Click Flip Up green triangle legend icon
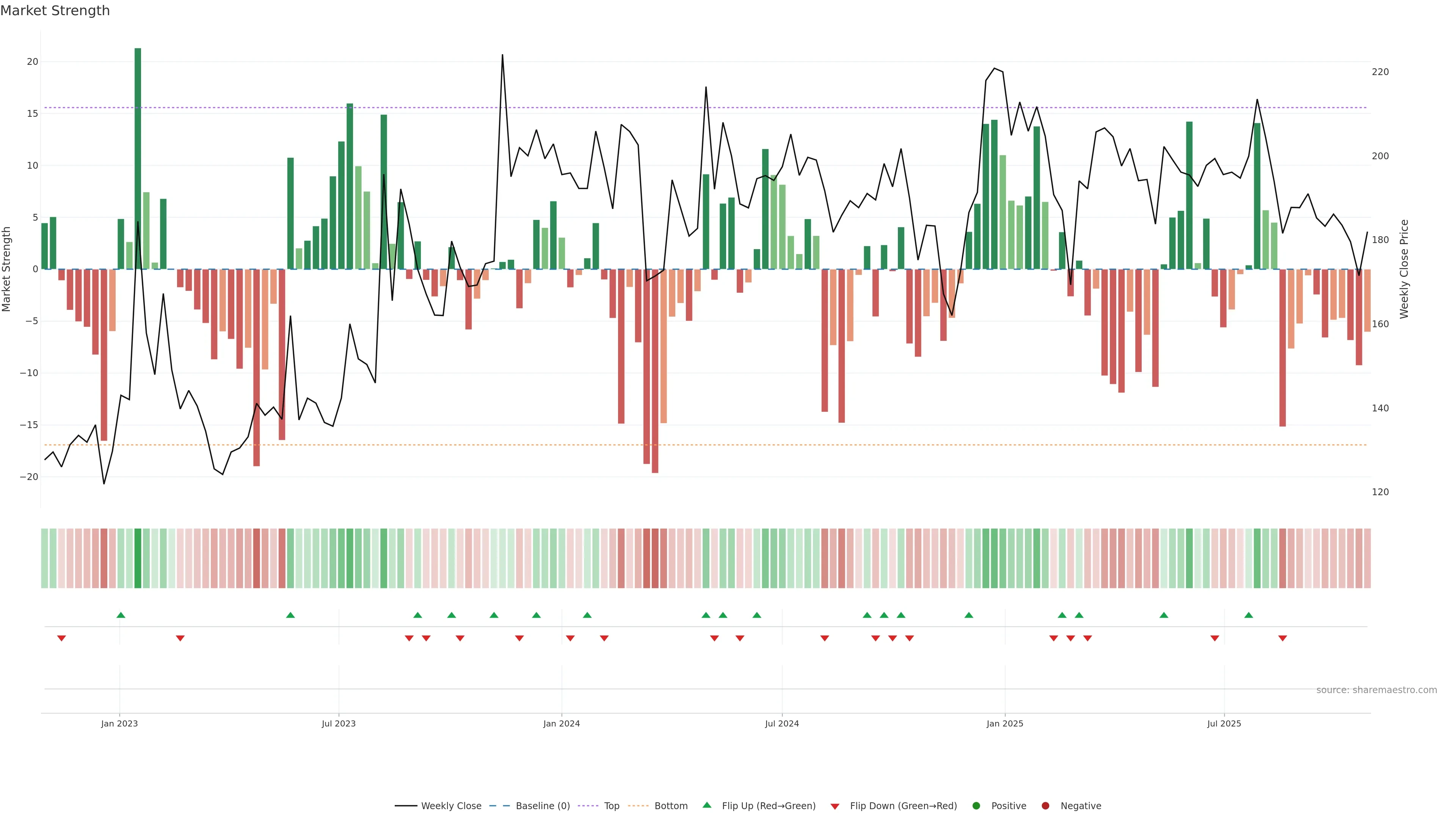1456x819 pixels. (x=706, y=805)
